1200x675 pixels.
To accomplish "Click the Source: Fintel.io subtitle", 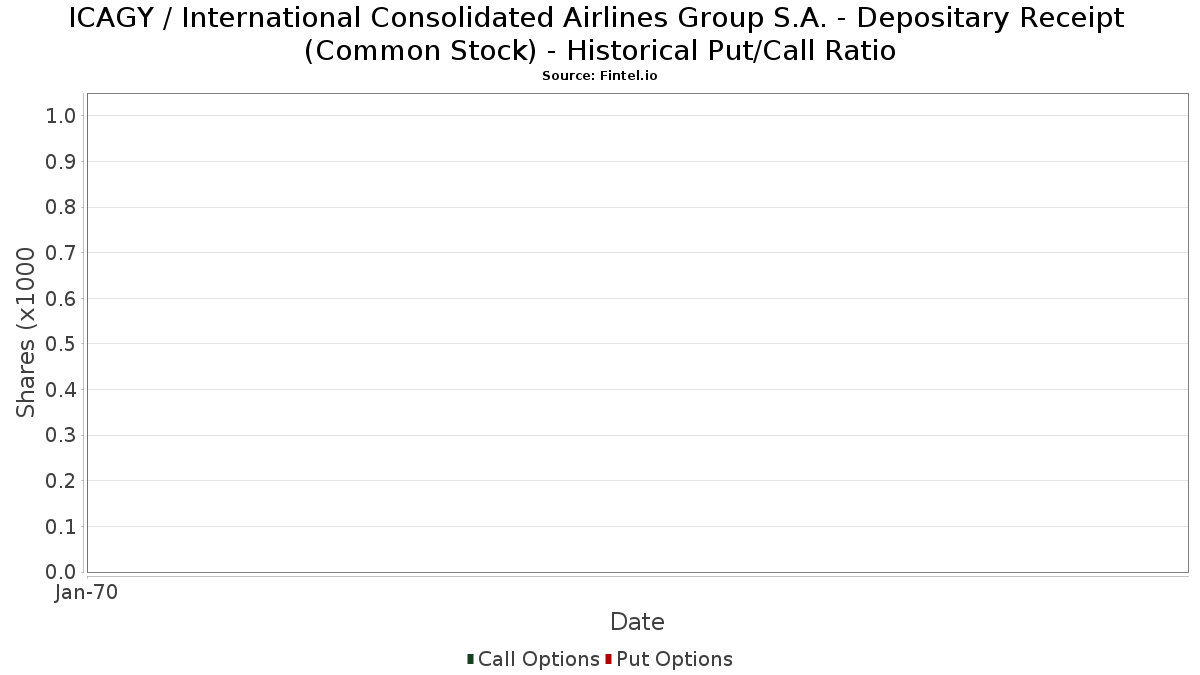I will tap(600, 76).
